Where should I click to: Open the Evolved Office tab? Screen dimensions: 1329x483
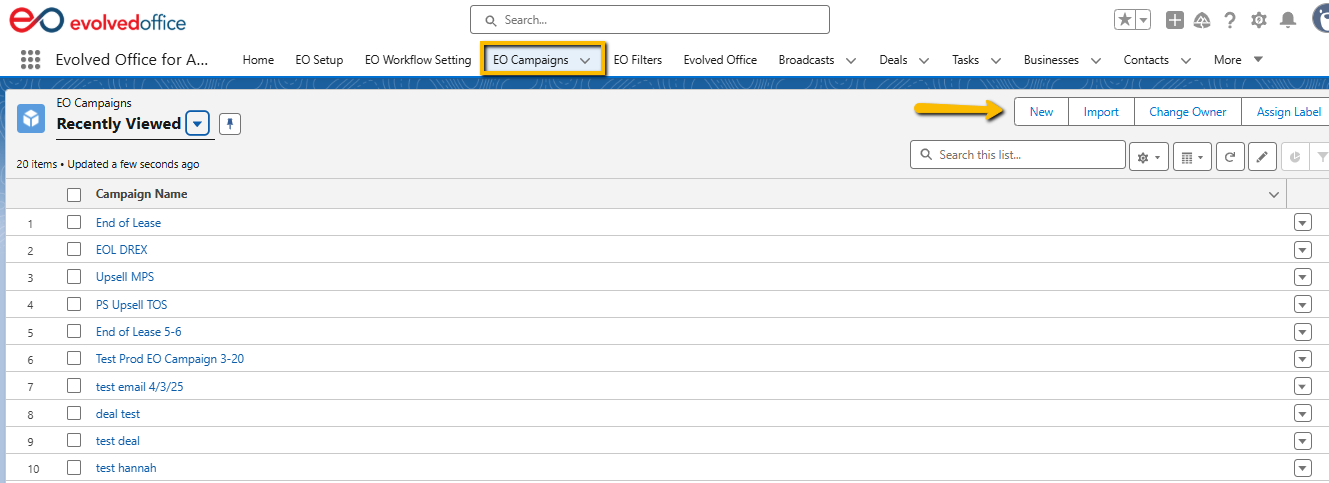720,60
